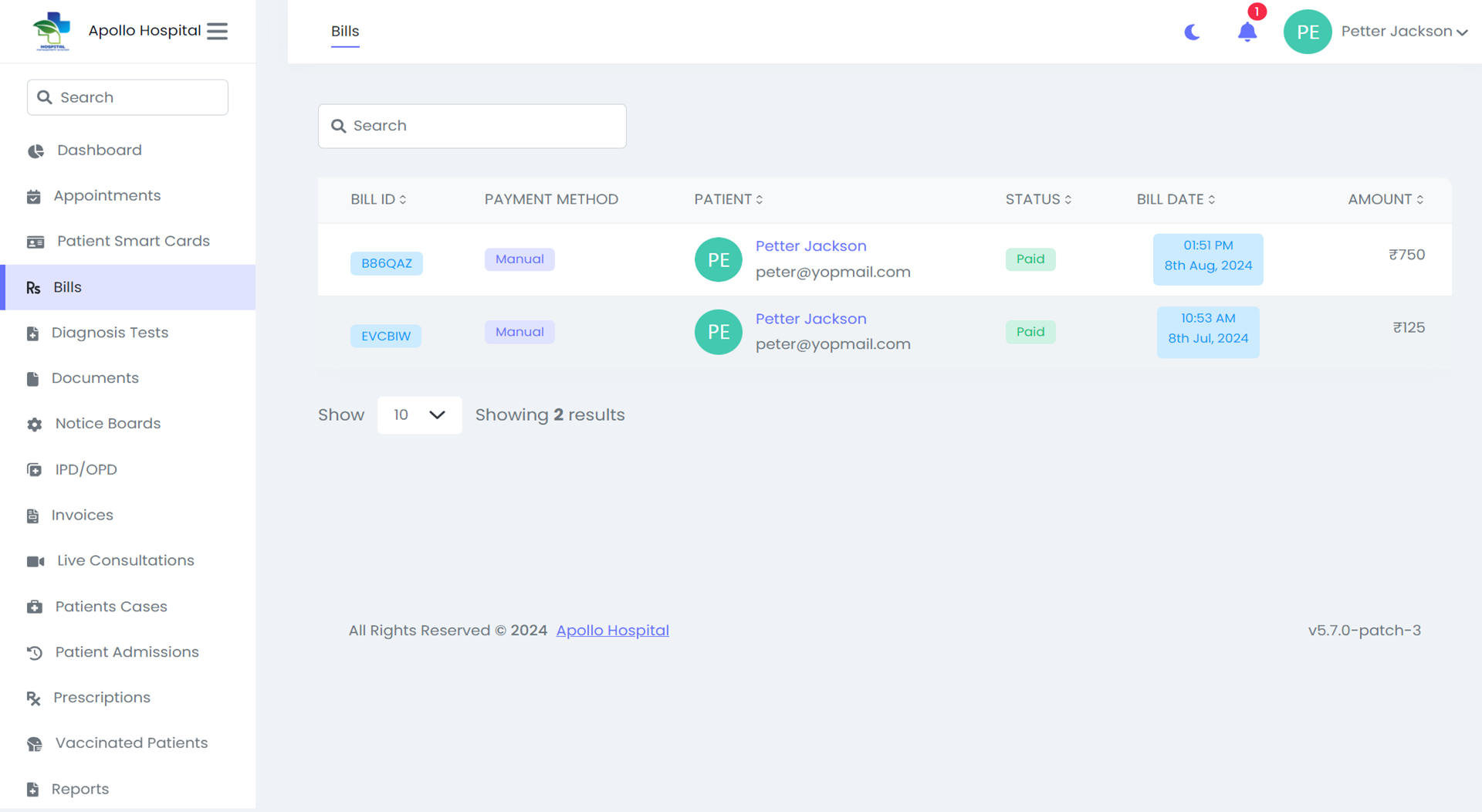Click inside the bills search field
1482x812 pixels.
point(472,126)
